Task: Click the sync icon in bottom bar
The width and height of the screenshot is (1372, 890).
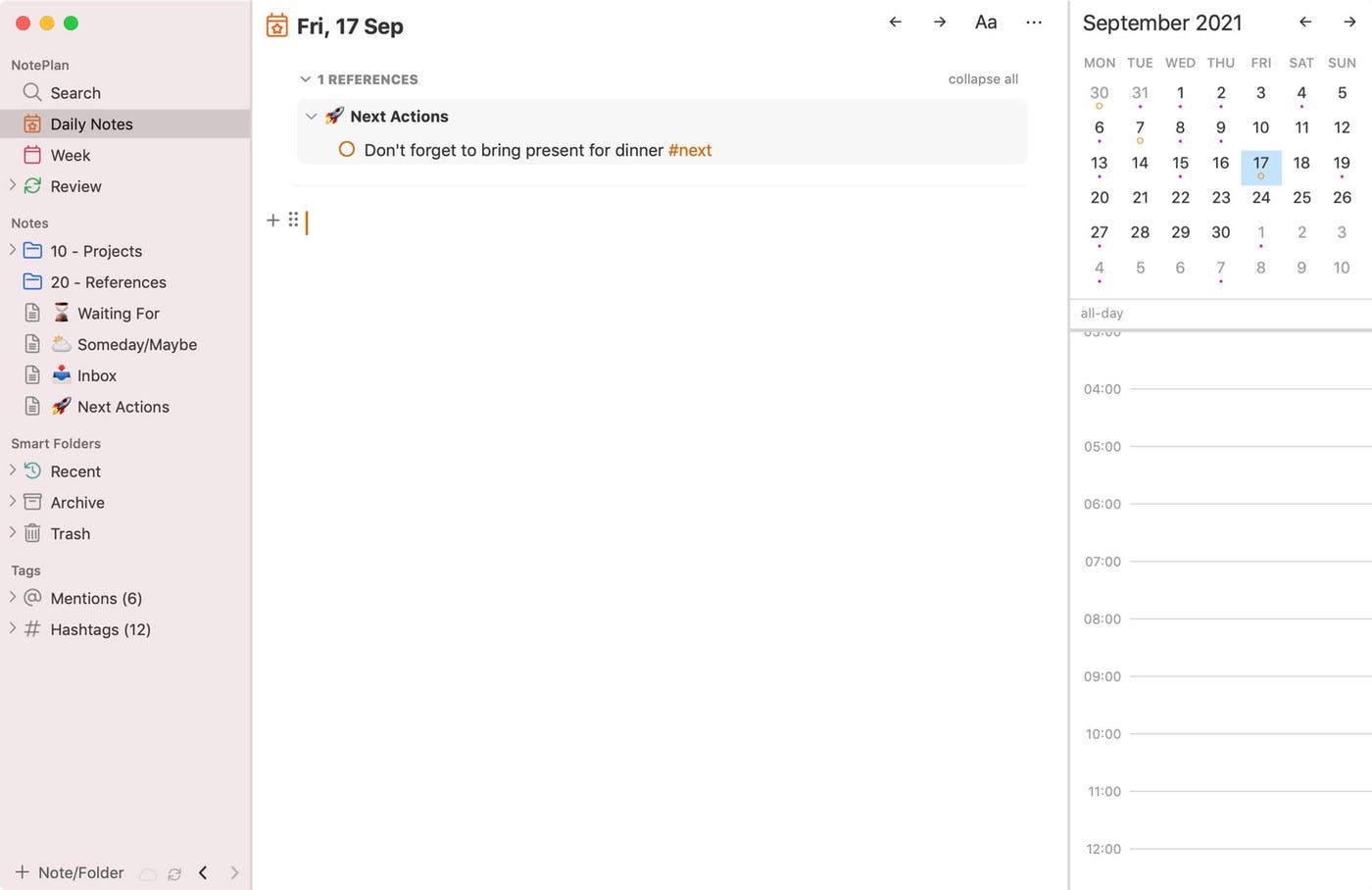Action: click(174, 873)
